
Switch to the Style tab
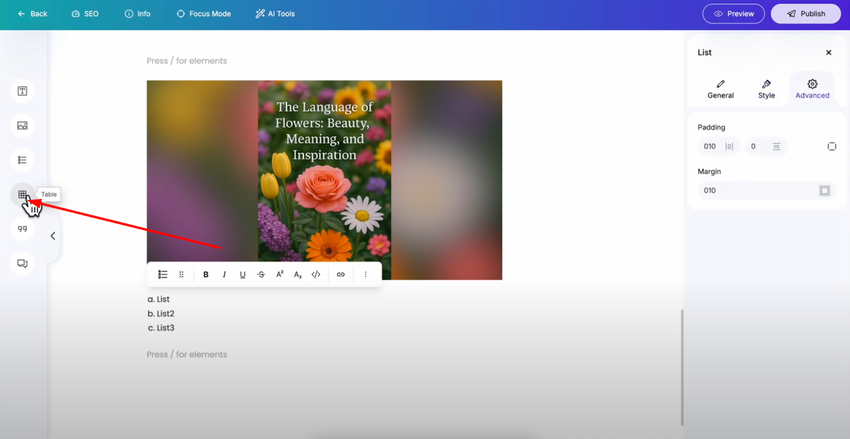[766, 89]
